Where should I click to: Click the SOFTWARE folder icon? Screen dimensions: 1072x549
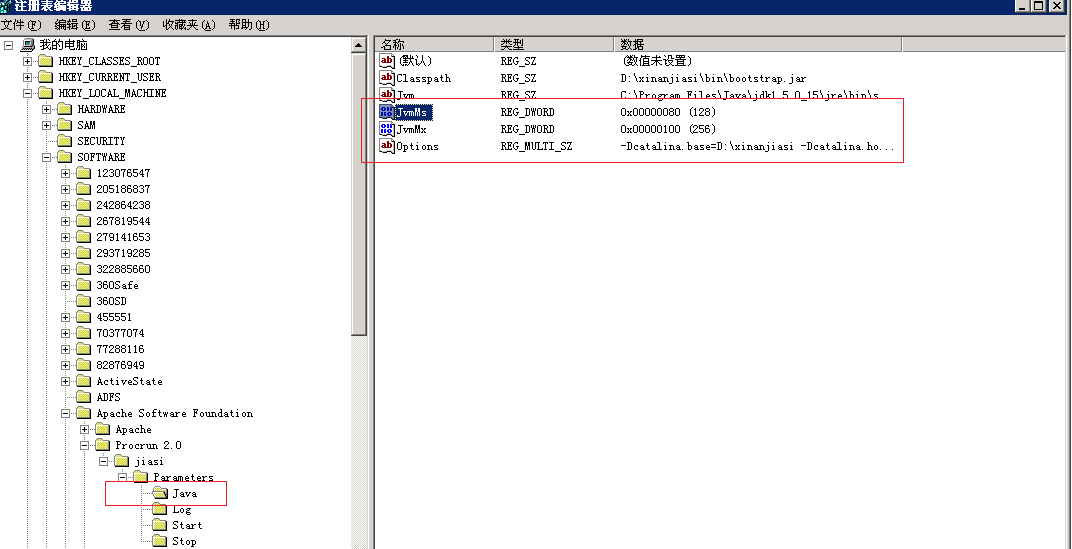pos(64,157)
